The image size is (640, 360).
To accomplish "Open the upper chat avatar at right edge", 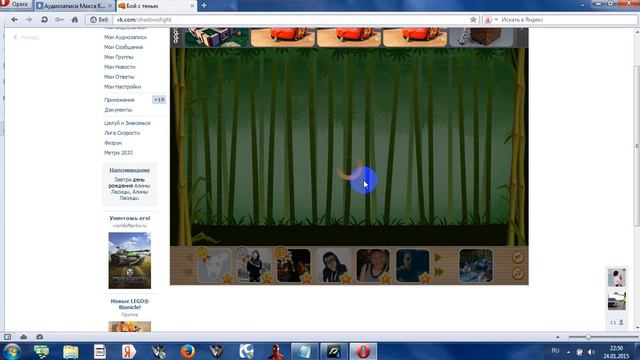I will coord(617,278).
